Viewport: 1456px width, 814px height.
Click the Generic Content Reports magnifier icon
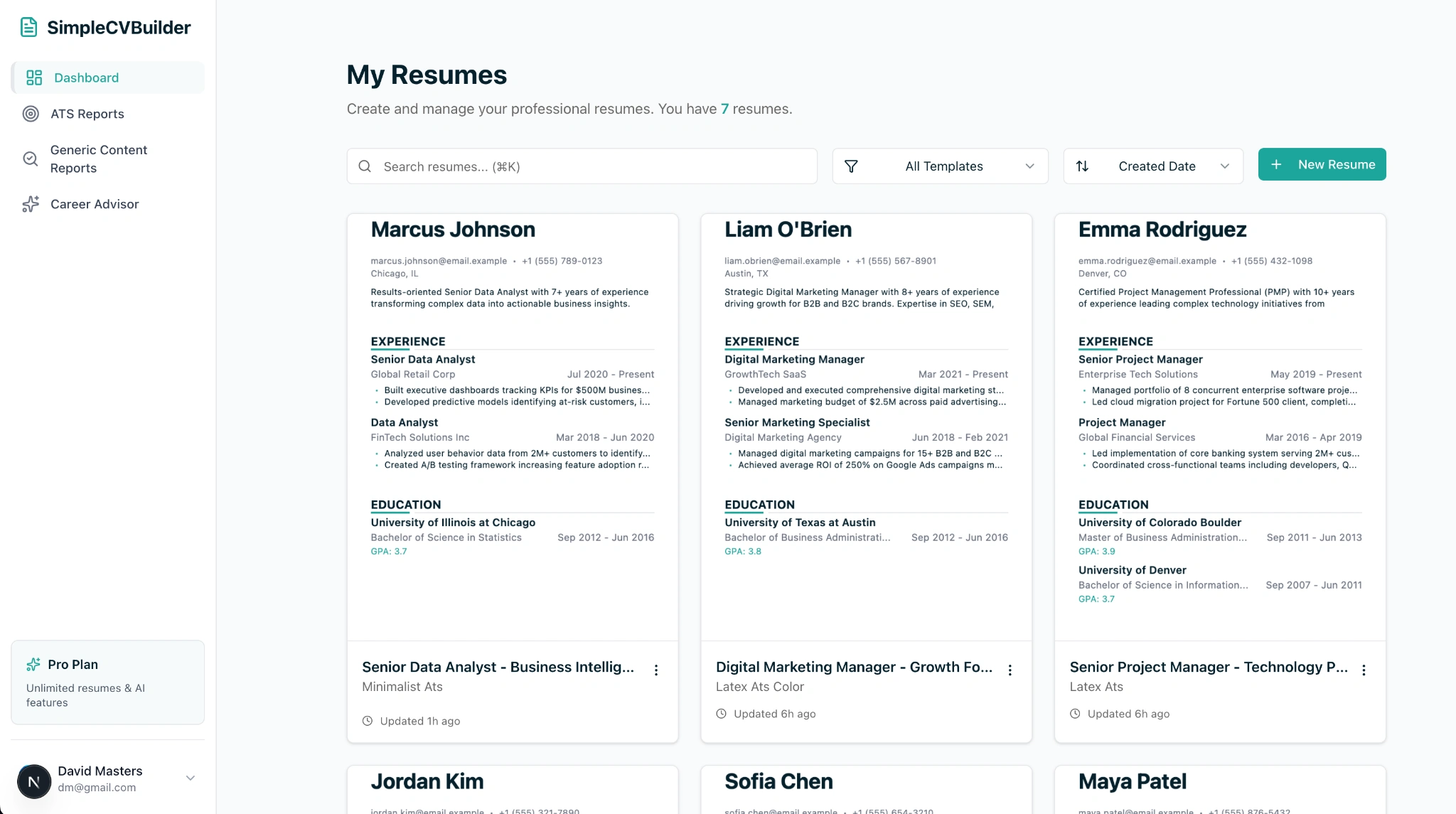[31, 159]
